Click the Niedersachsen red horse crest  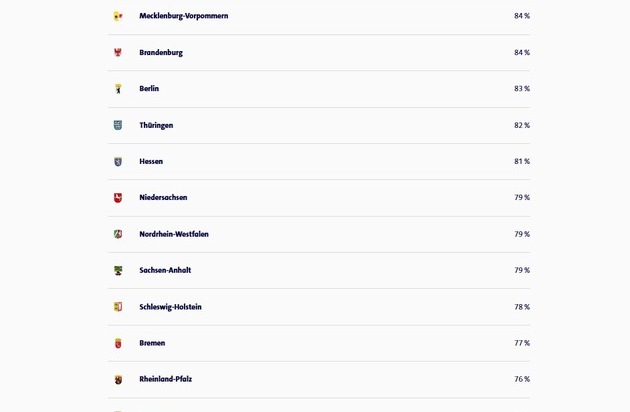[x=118, y=198]
